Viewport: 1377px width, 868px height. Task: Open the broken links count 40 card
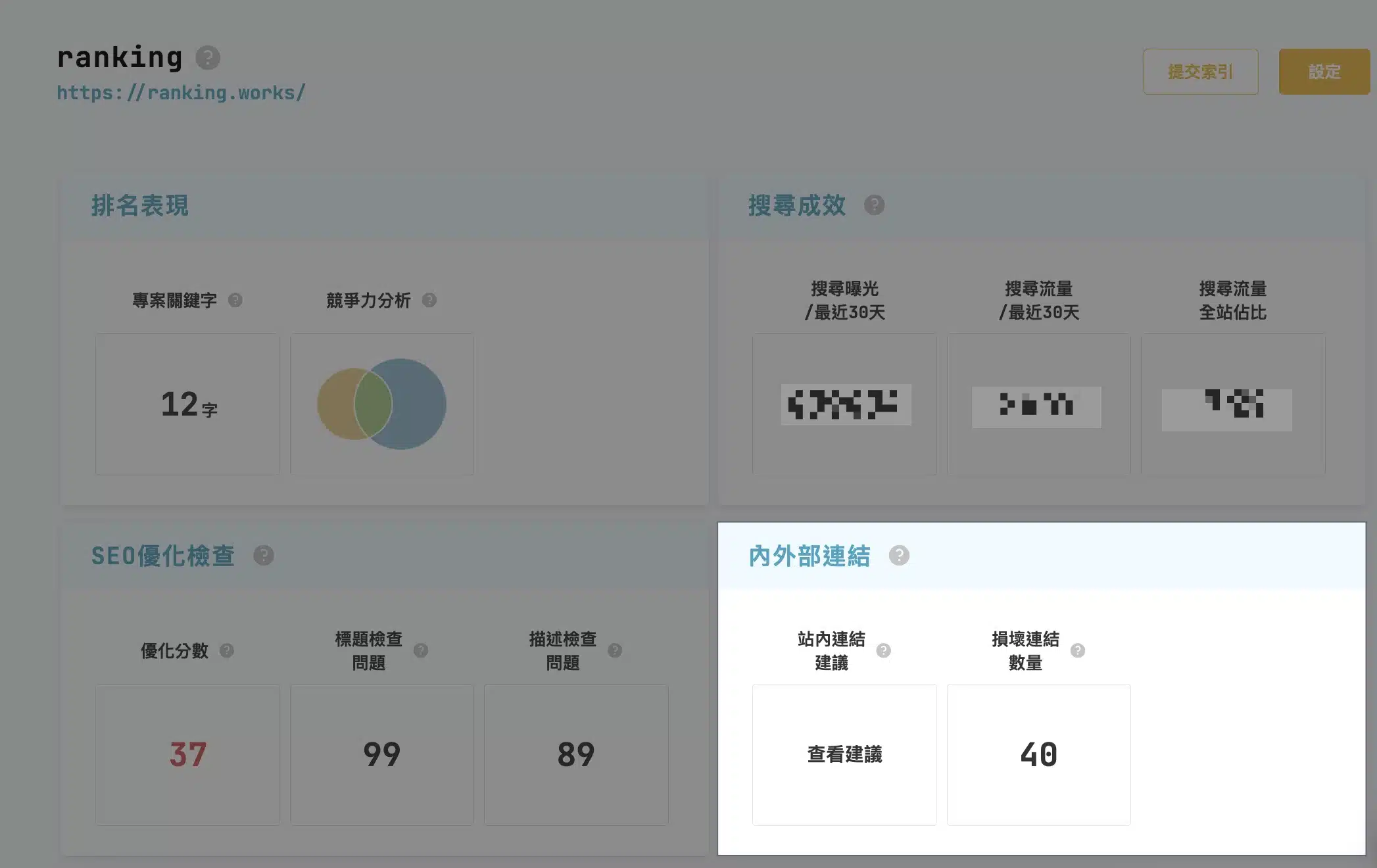1038,754
